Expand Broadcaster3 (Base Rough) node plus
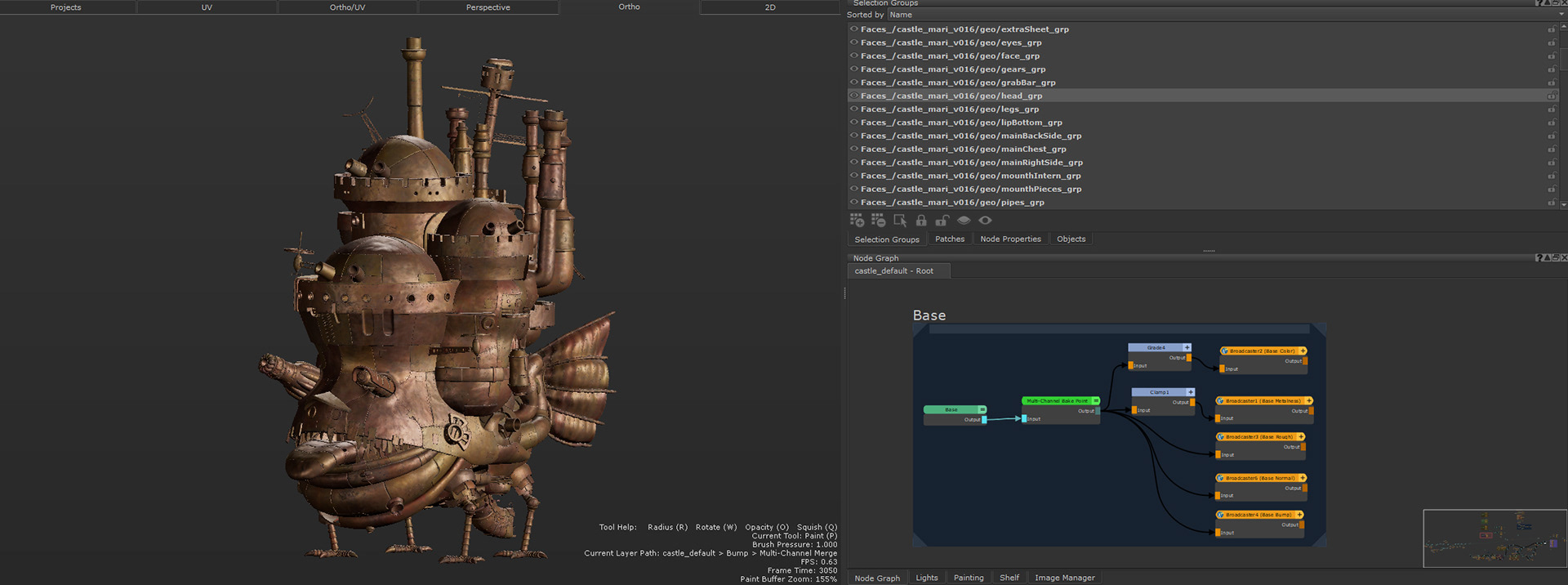The width and height of the screenshot is (1568, 585). click(1301, 437)
